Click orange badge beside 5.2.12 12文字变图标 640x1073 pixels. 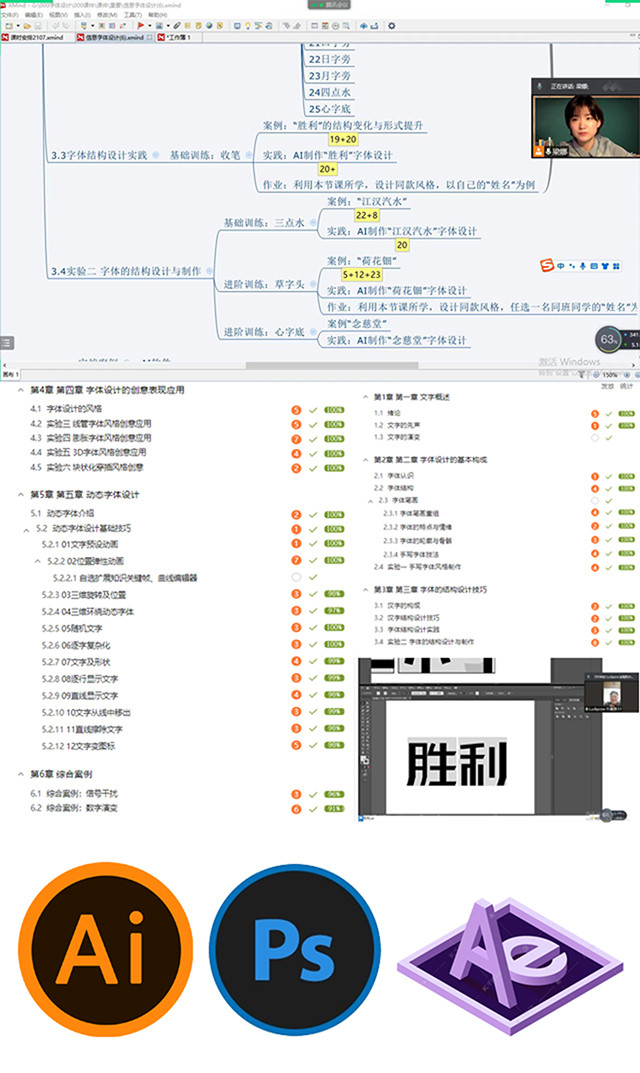(296, 745)
